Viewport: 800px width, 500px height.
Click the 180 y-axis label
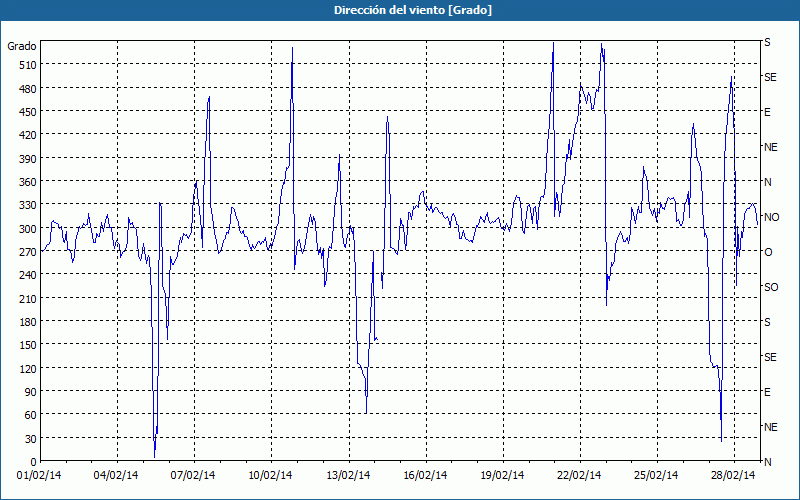(28, 322)
